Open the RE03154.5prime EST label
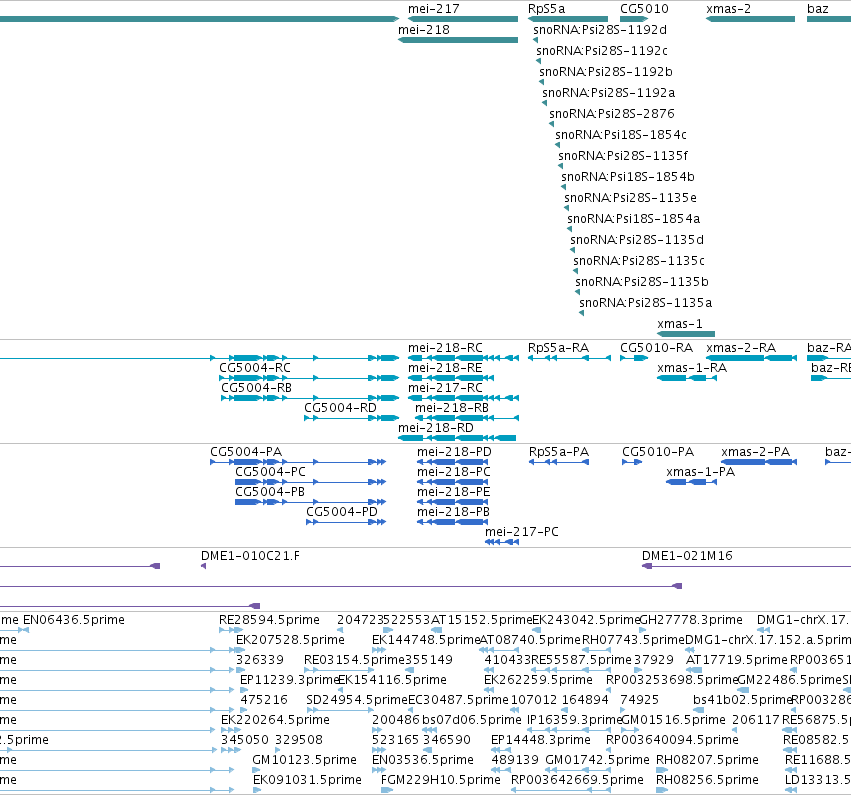The height and width of the screenshot is (795, 851). (354, 660)
